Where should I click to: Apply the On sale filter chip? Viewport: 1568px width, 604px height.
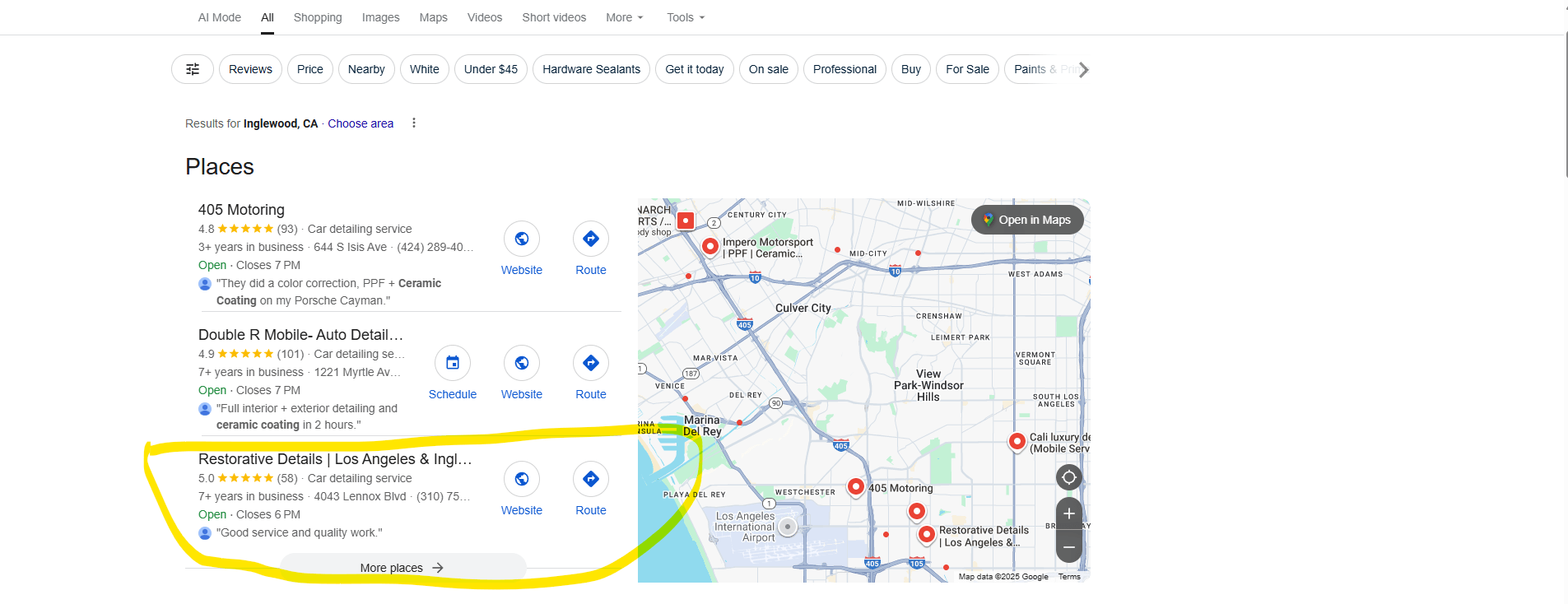pyautogui.click(x=769, y=69)
